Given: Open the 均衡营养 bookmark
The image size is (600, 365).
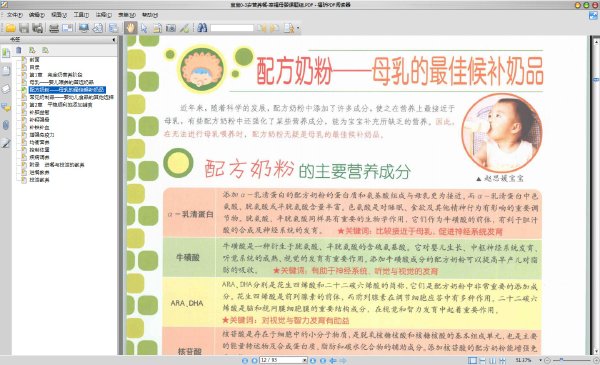Looking at the screenshot, I should (x=39, y=142).
